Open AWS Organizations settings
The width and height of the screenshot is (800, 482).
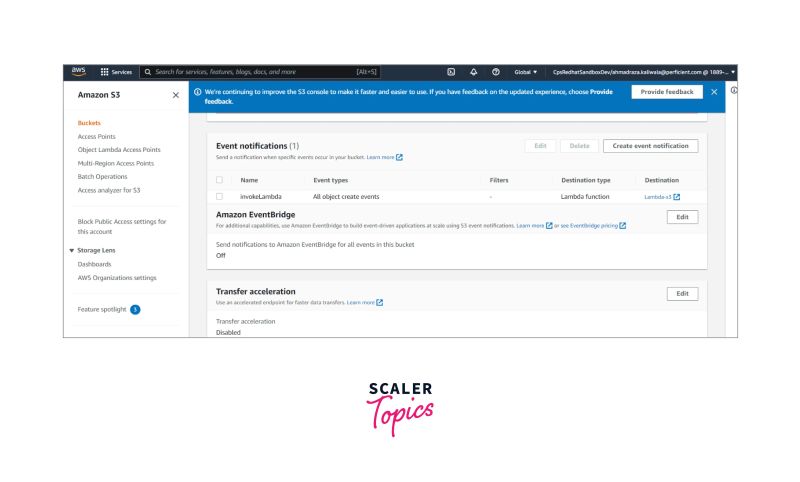click(117, 278)
